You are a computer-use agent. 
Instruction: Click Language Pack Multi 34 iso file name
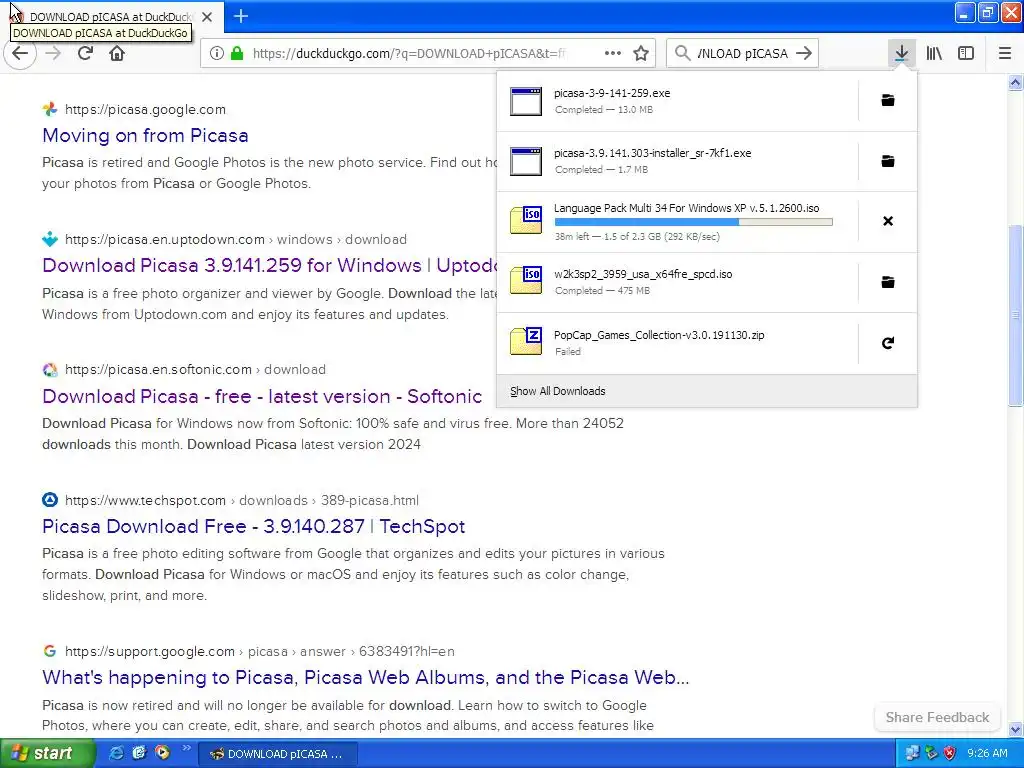pyautogui.click(x=686, y=208)
